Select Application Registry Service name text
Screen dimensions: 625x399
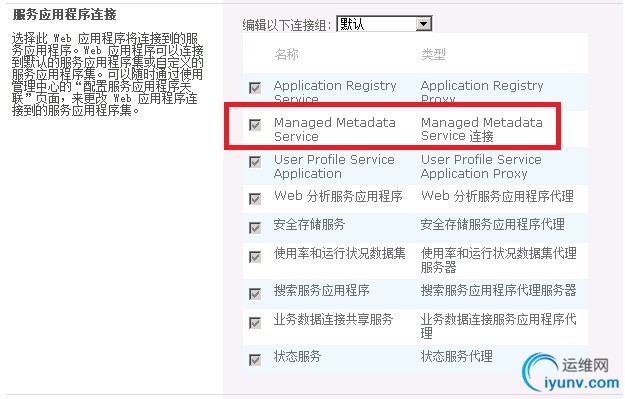pyautogui.click(x=335, y=92)
